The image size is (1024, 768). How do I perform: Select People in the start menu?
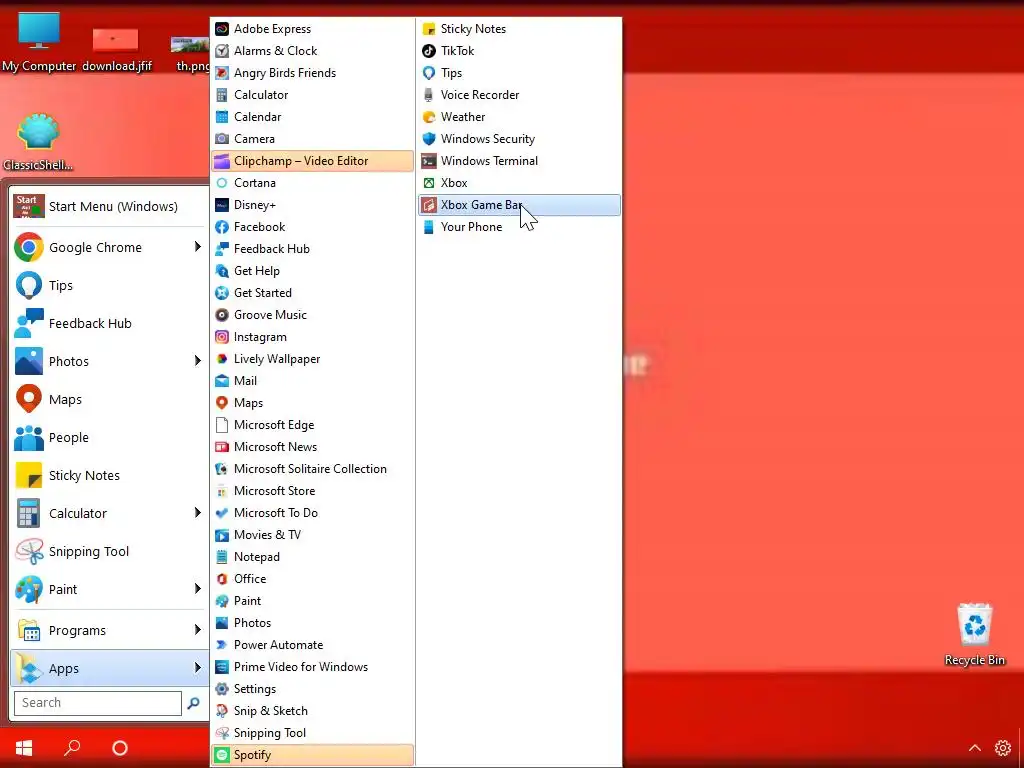tap(109, 438)
